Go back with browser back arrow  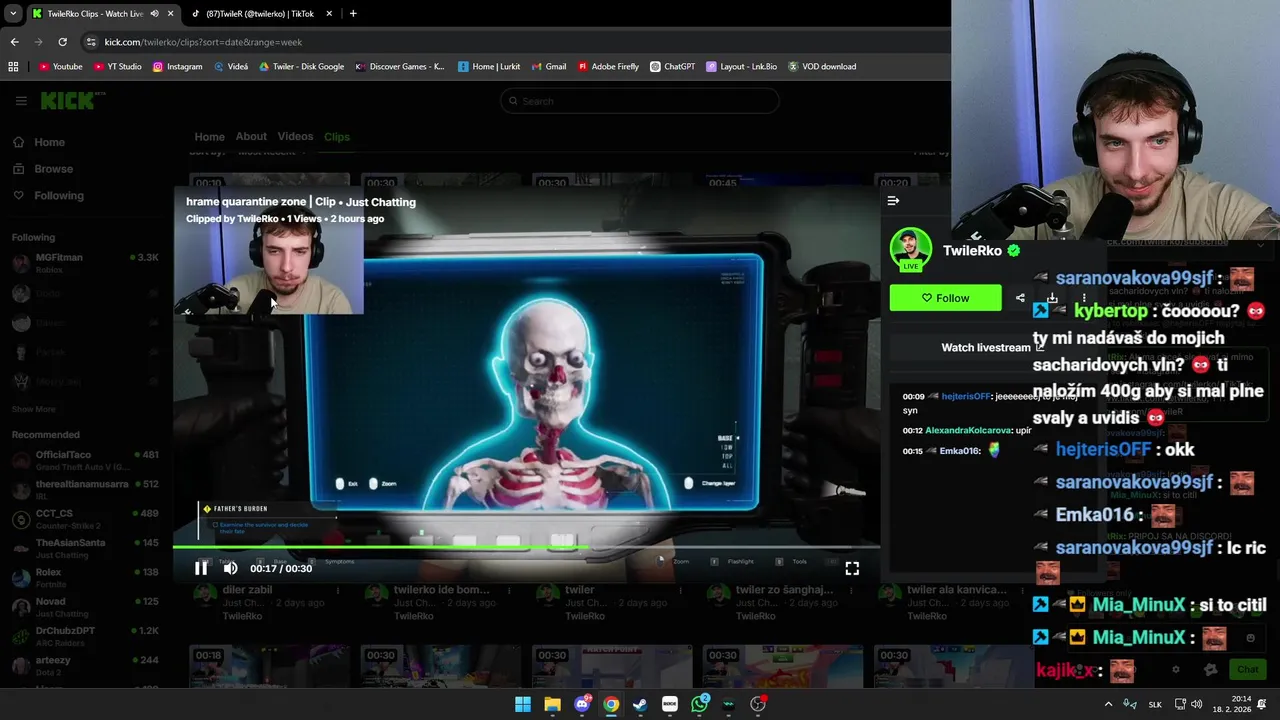(x=14, y=42)
